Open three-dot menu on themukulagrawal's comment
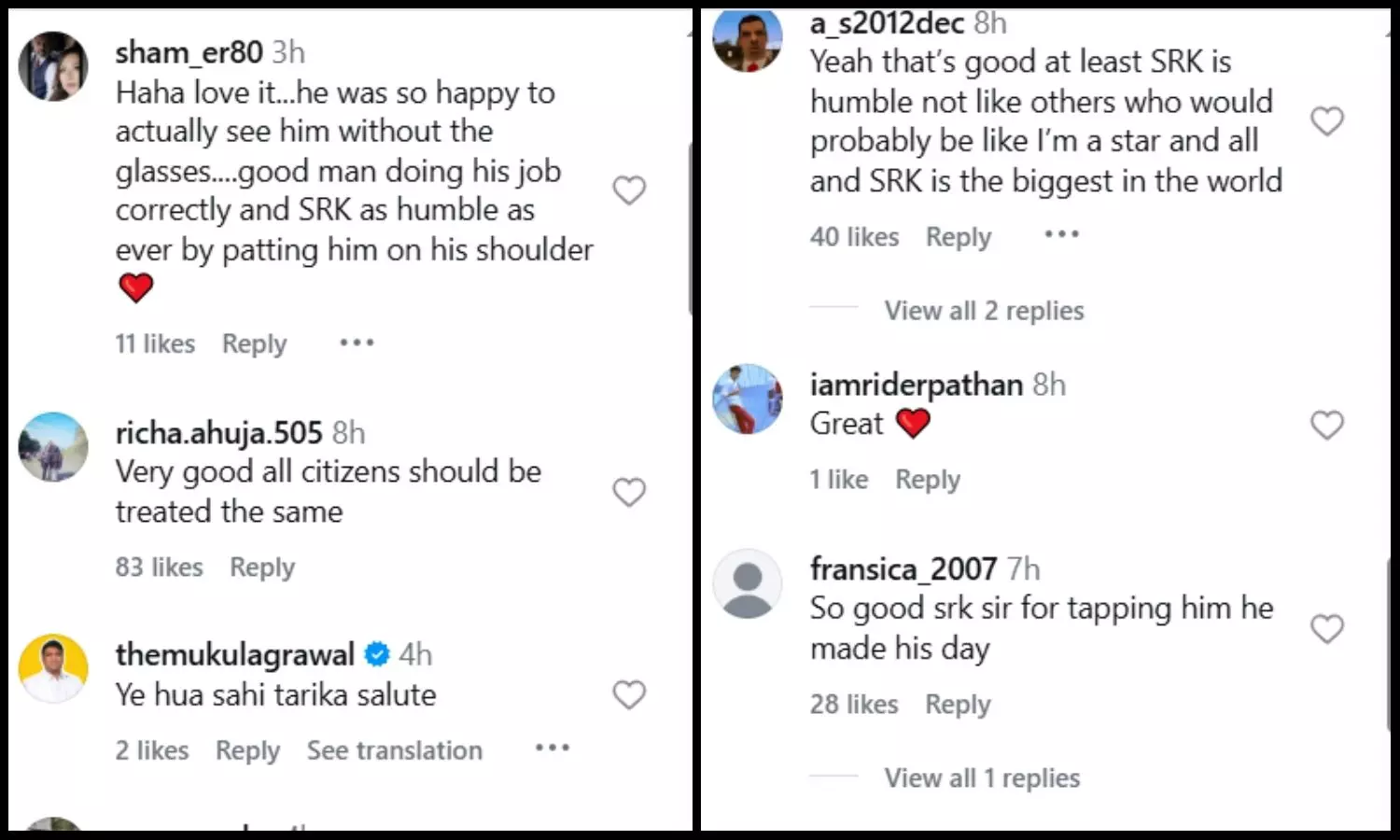Viewport: 1400px width, 840px height. [x=553, y=749]
